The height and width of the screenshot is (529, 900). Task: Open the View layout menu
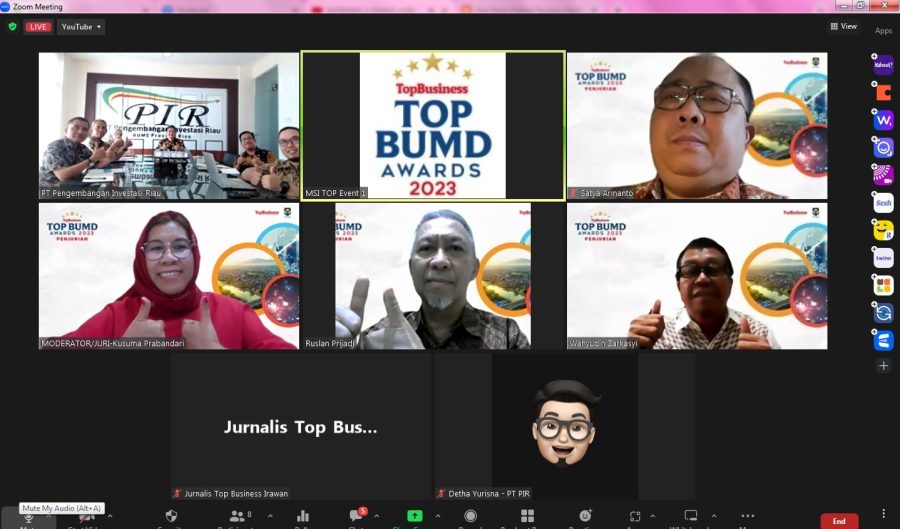click(x=843, y=26)
